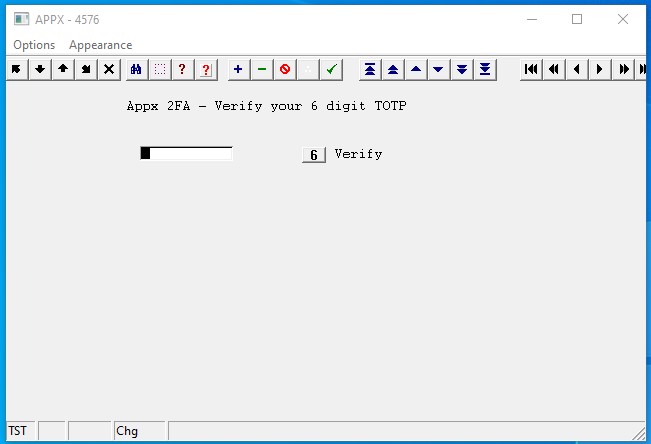651x444 pixels.
Task: Click the green checkmark accept icon
Action: pyautogui.click(x=332, y=69)
